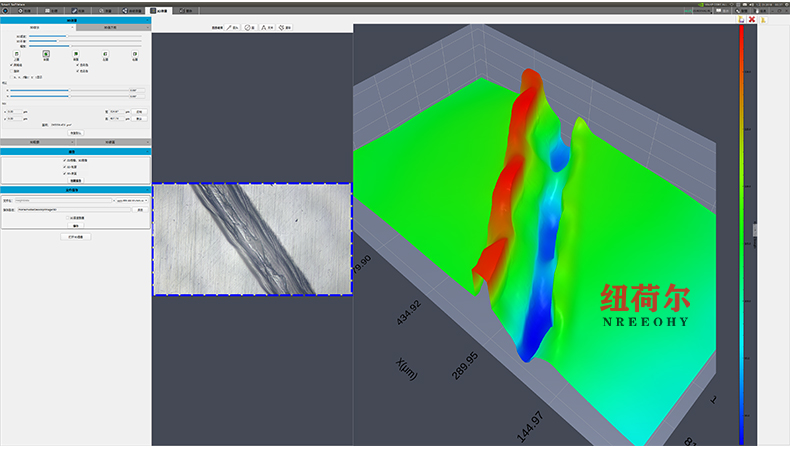Click the Y position input field

tap(14, 119)
